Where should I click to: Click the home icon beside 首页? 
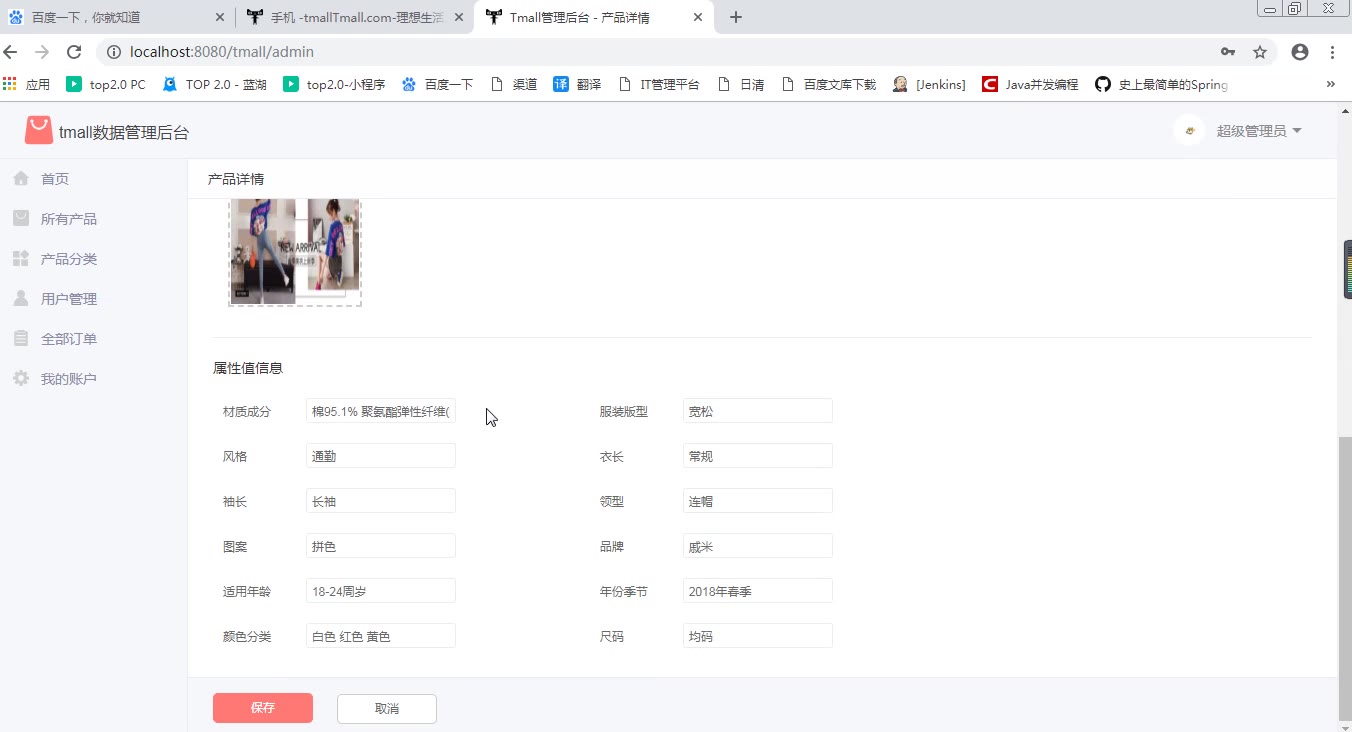click(21, 179)
